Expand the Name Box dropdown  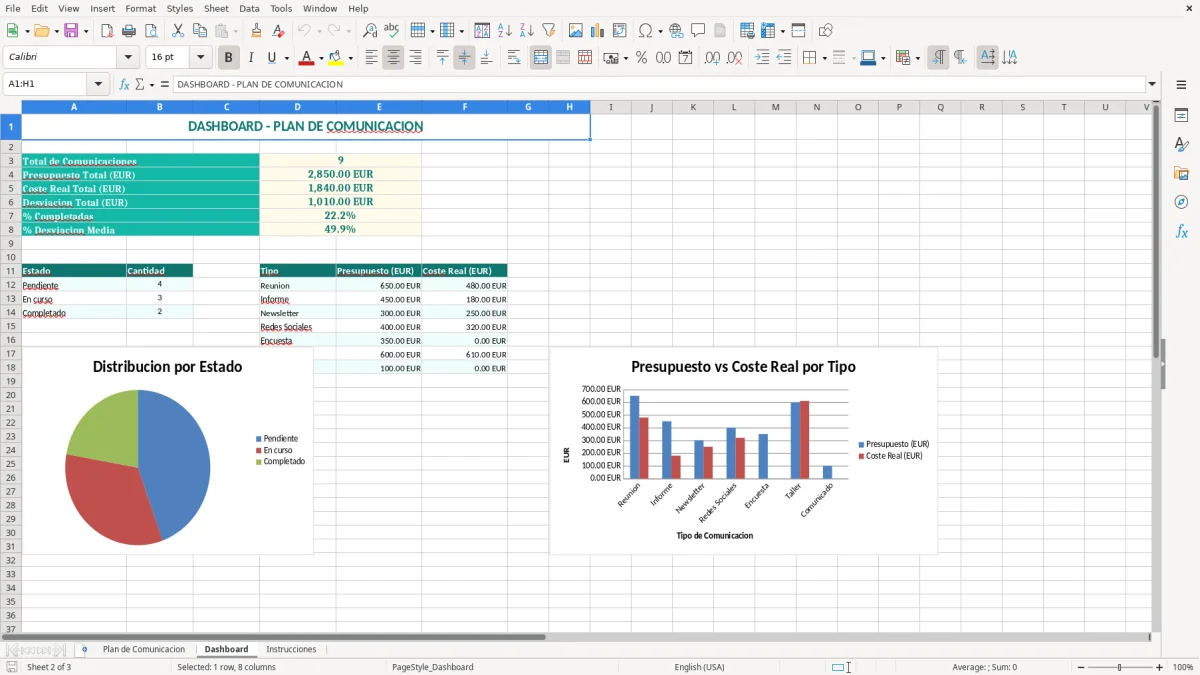click(x=99, y=85)
